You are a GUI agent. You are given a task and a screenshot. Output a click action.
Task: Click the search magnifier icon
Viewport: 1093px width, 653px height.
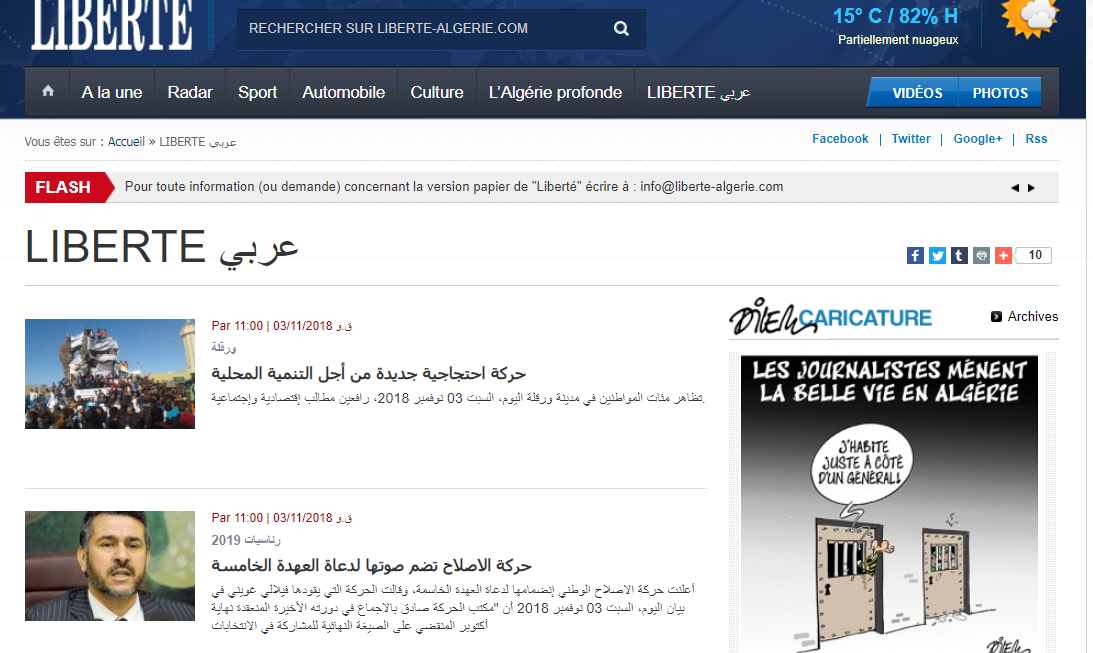point(621,29)
